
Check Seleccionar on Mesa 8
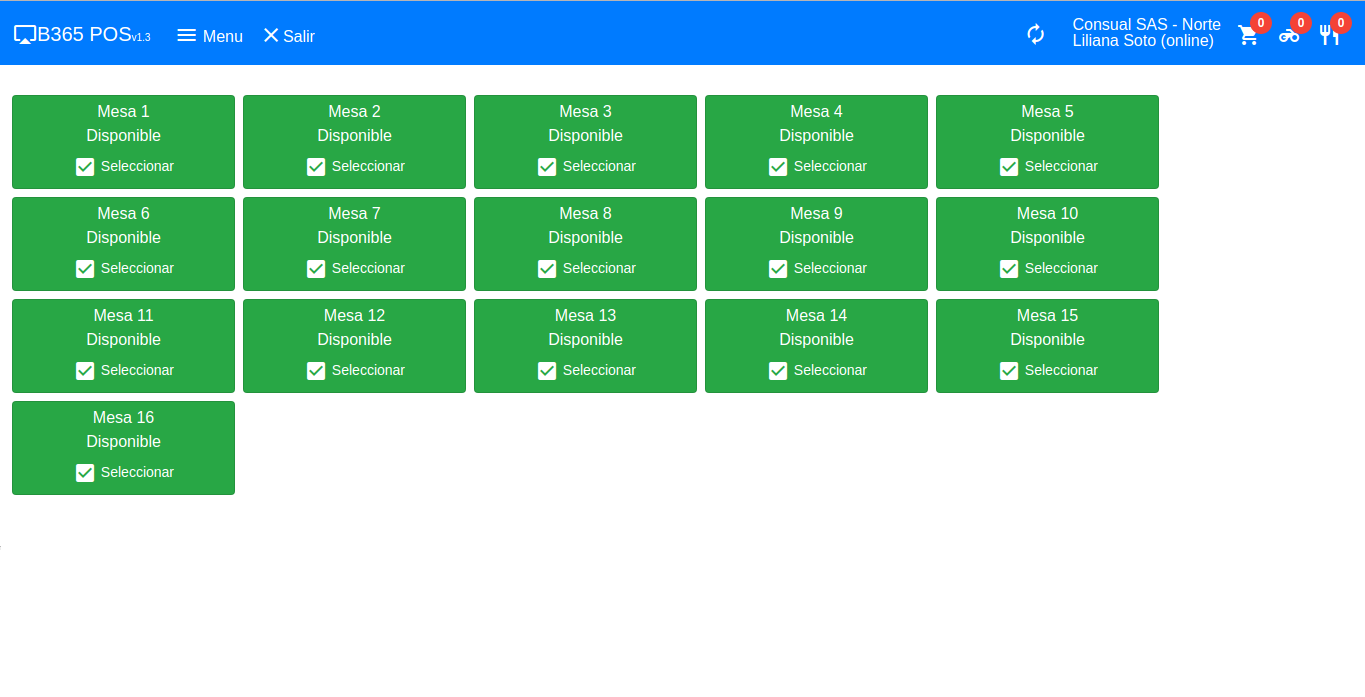[587, 269]
